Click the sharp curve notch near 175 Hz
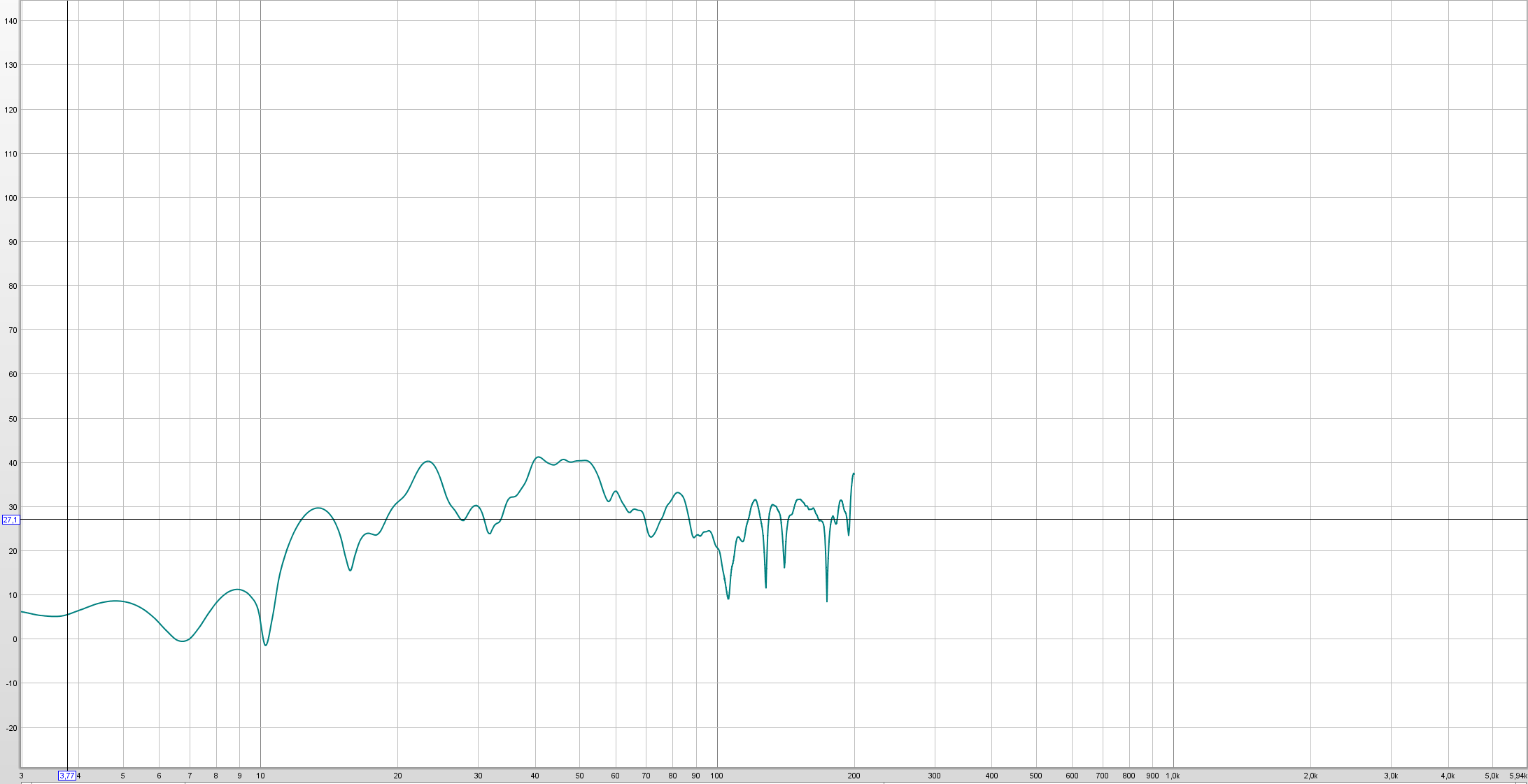1528x784 pixels. [827, 600]
